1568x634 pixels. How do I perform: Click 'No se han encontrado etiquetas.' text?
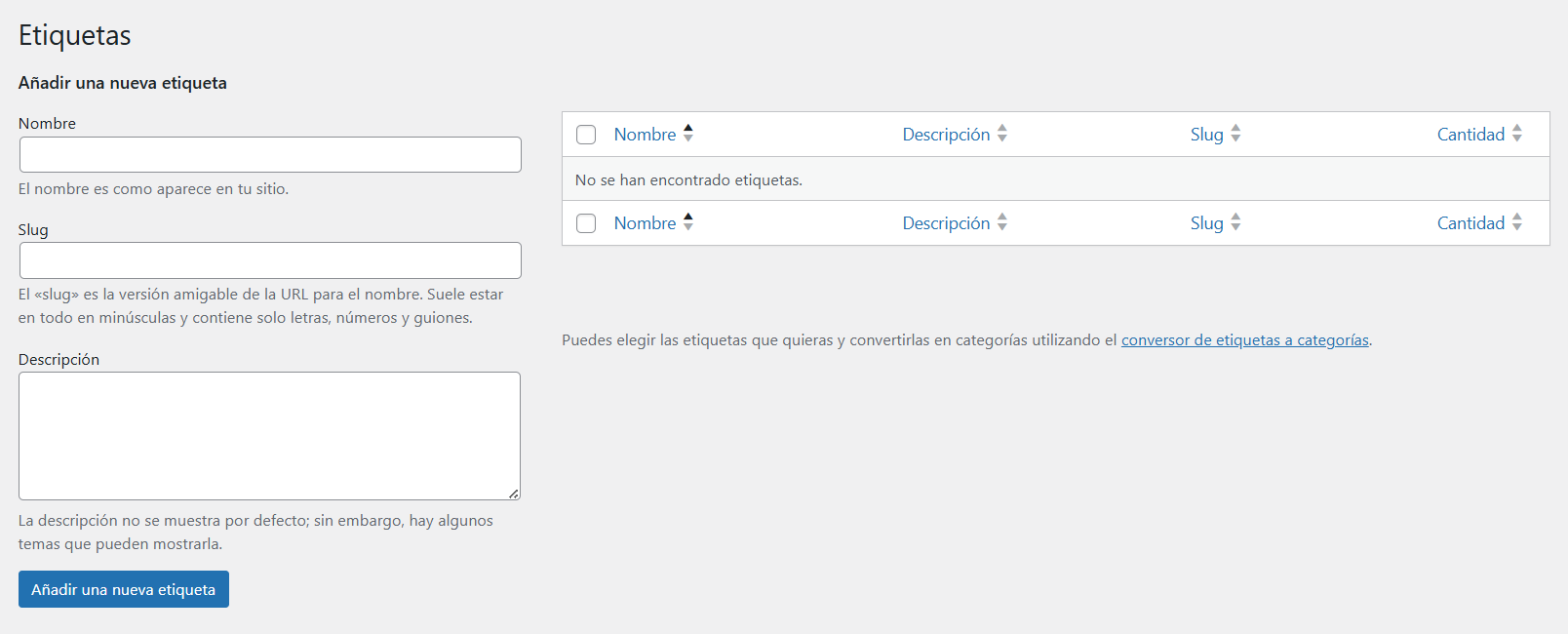click(x=688, y=180)
